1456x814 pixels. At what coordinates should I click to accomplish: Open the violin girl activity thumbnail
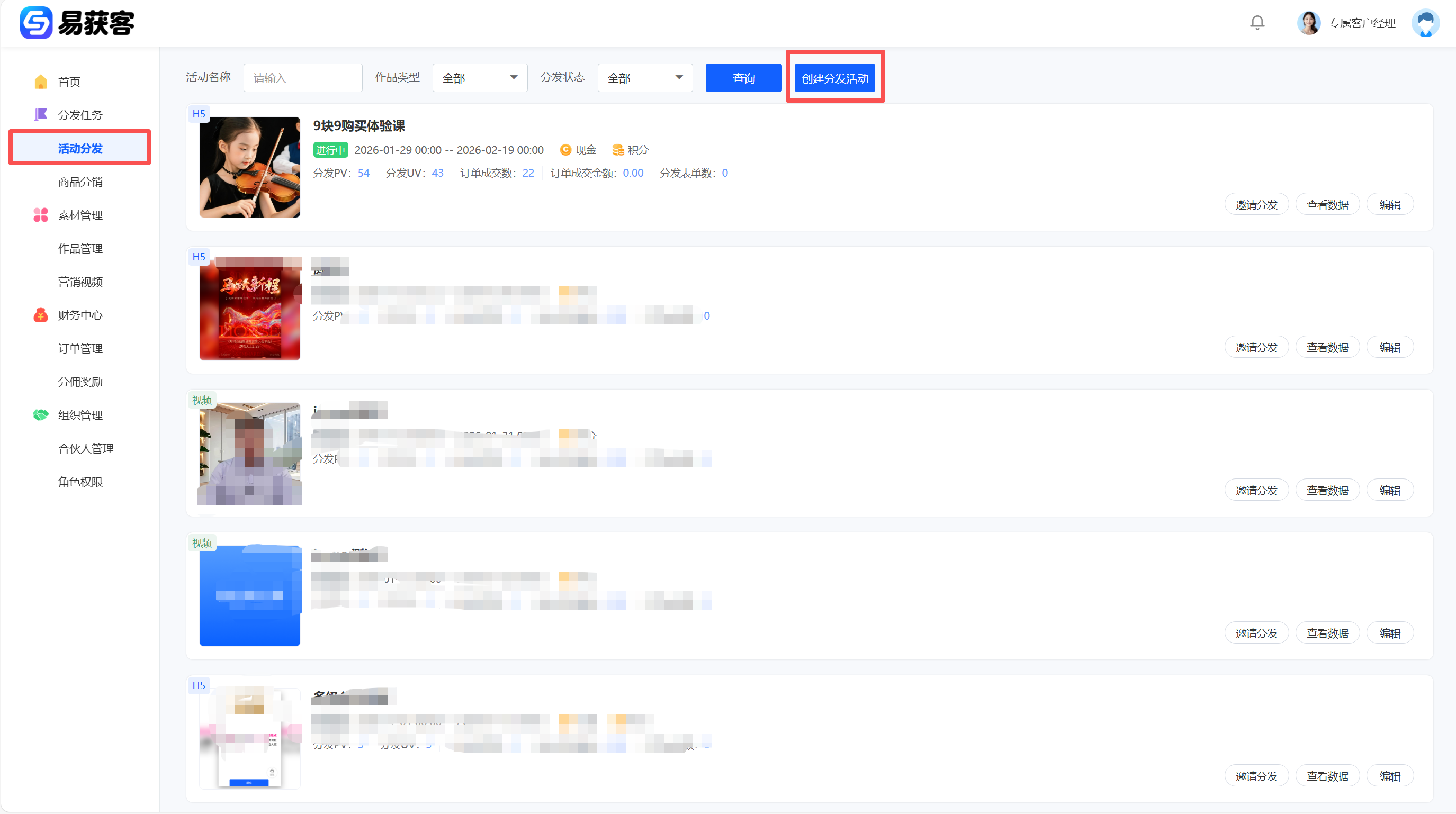pos(250,167)
